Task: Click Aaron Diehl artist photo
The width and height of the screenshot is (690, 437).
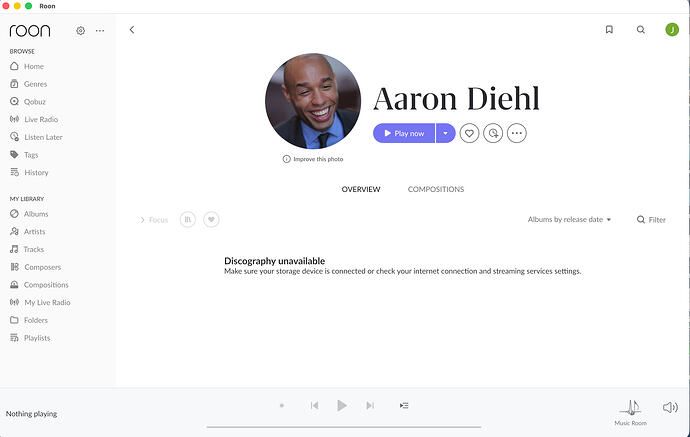Action: (313, 101)
